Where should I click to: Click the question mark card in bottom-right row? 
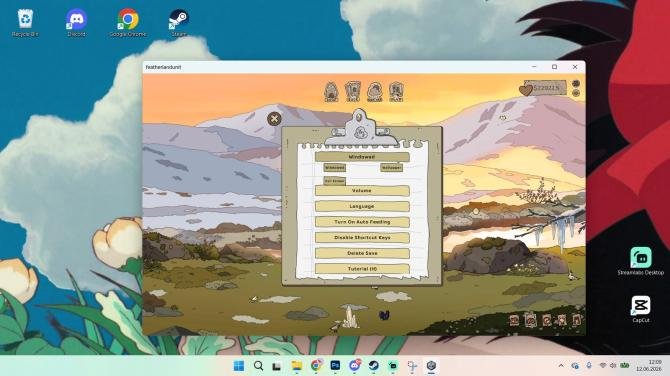pos(547,320)
